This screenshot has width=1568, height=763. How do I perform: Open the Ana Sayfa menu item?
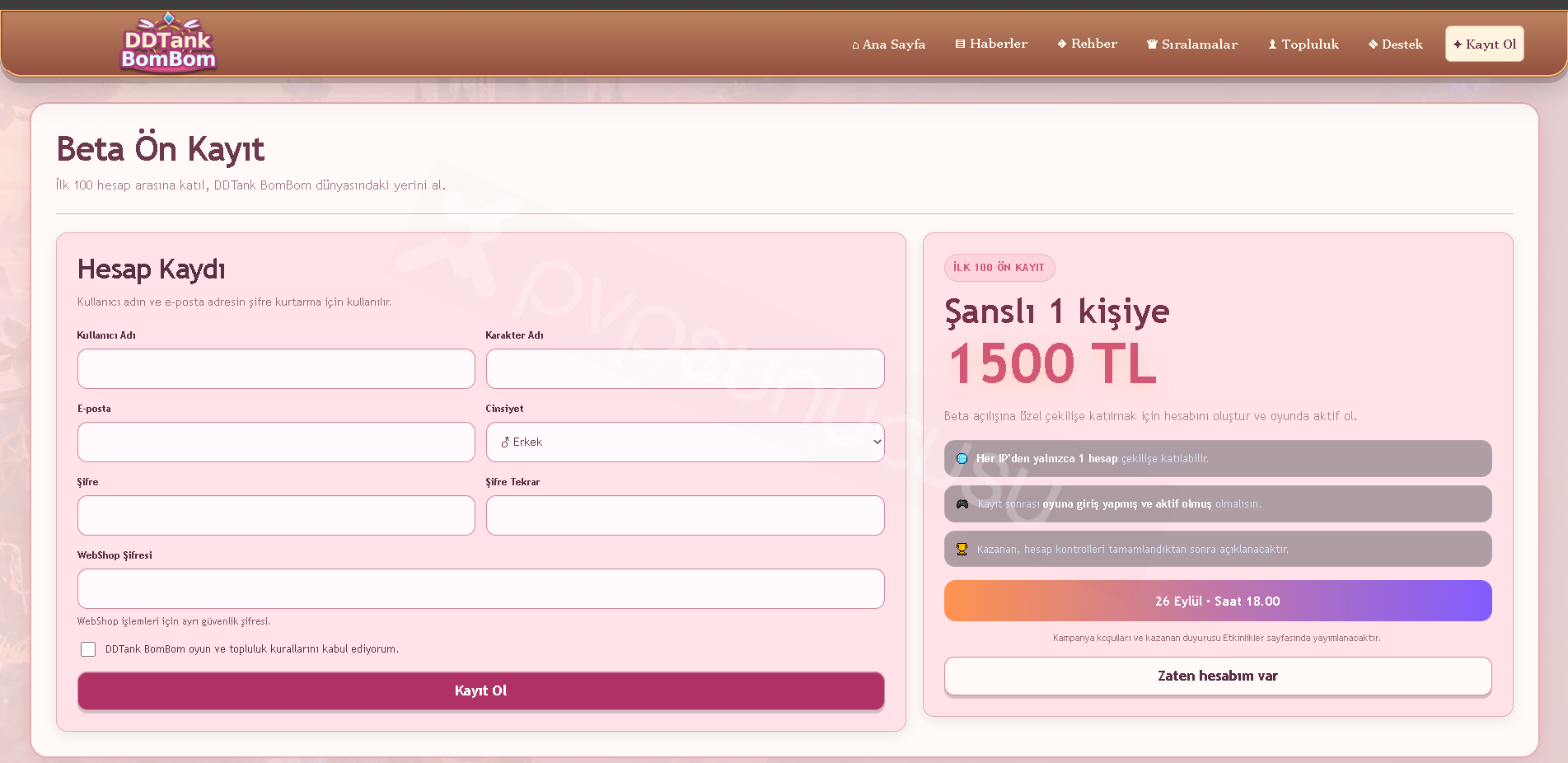(x=888, y=44)
